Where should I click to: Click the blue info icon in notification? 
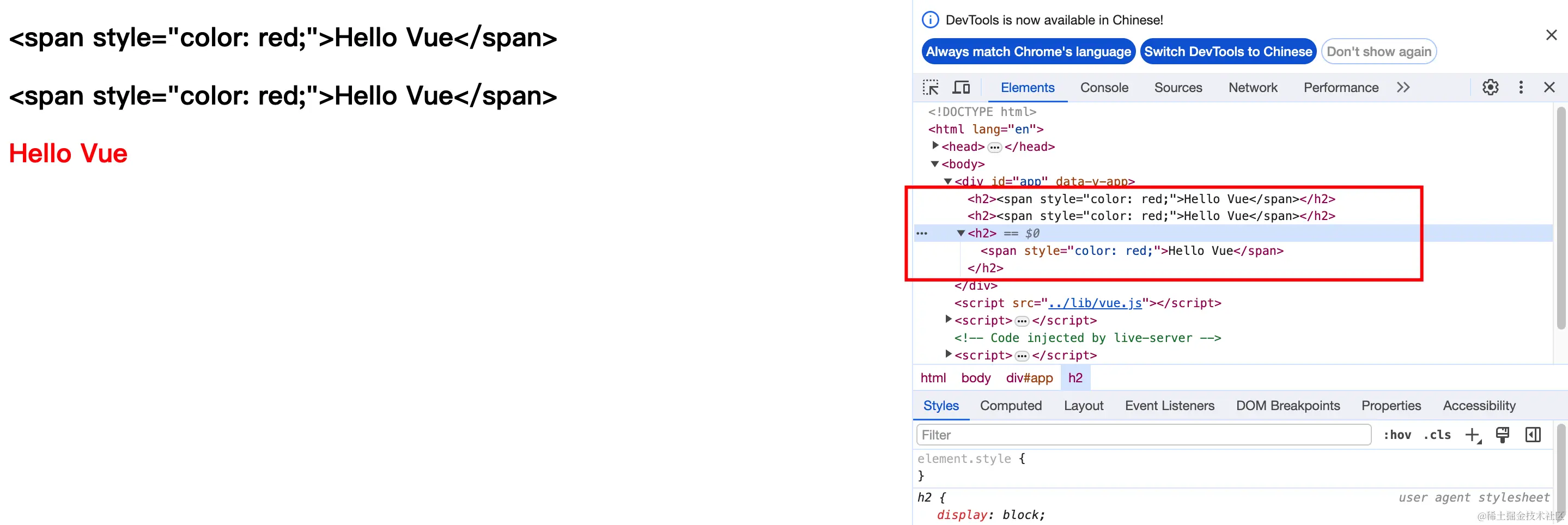click(x=930, y=20)
